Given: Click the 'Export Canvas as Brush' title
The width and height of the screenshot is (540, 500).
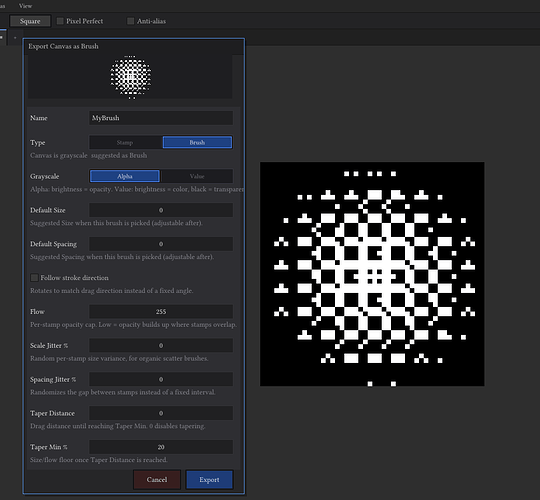Looking at the screenshot, I should pos(63,46).
